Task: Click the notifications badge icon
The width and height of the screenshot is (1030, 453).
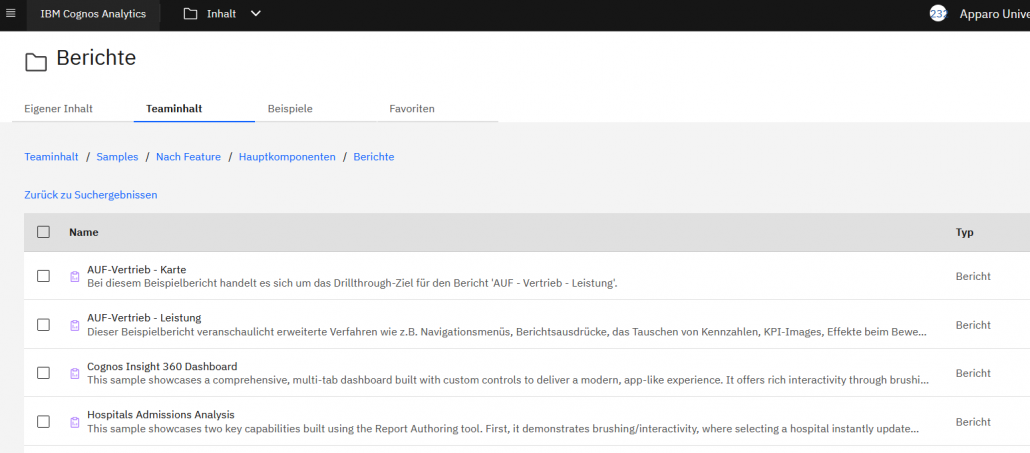Action: [x=937, y=14]
